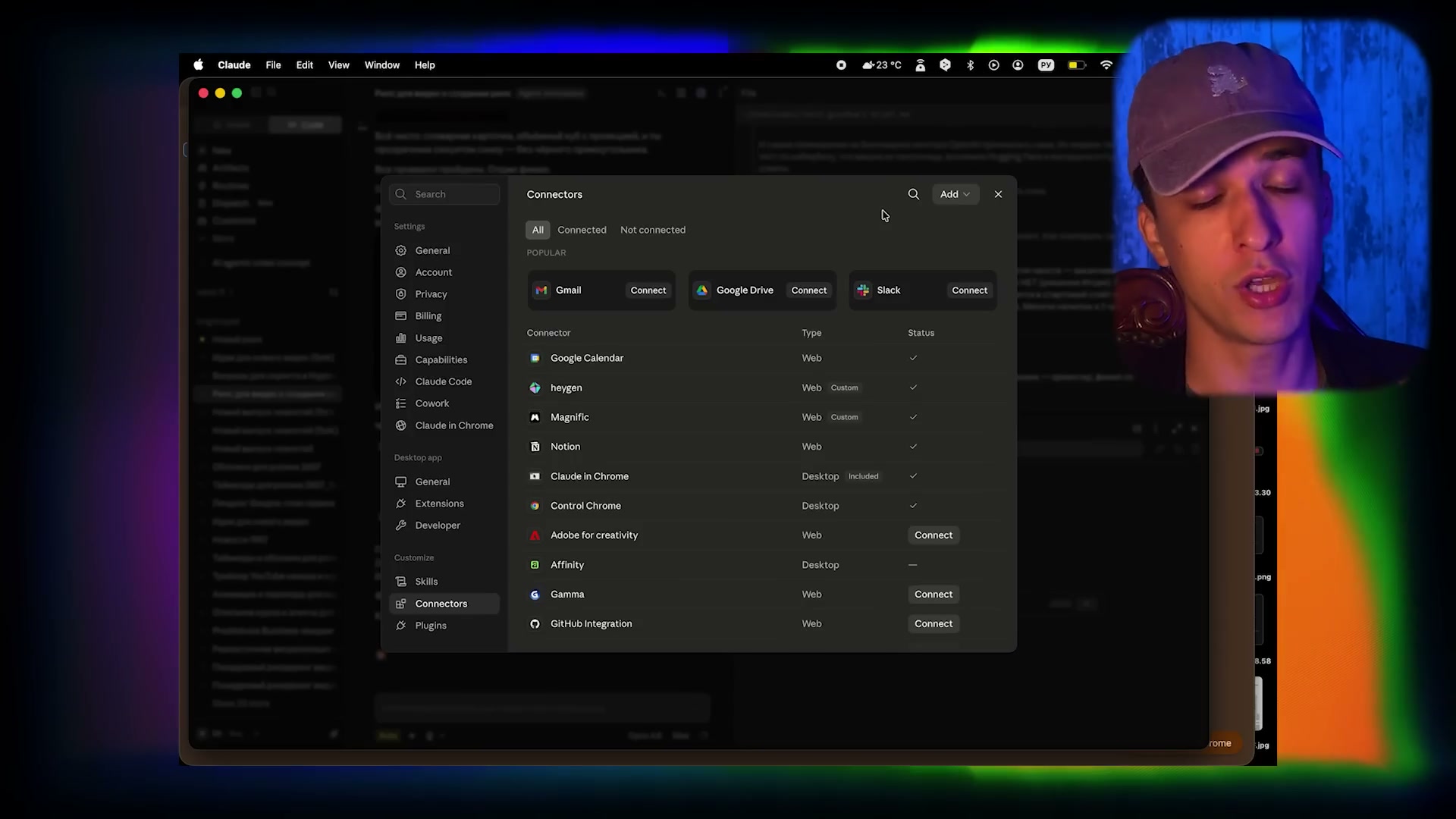Screen dimensions: 1456x819
Task: Click the Gmail logo icon
Action: [541, 290]
